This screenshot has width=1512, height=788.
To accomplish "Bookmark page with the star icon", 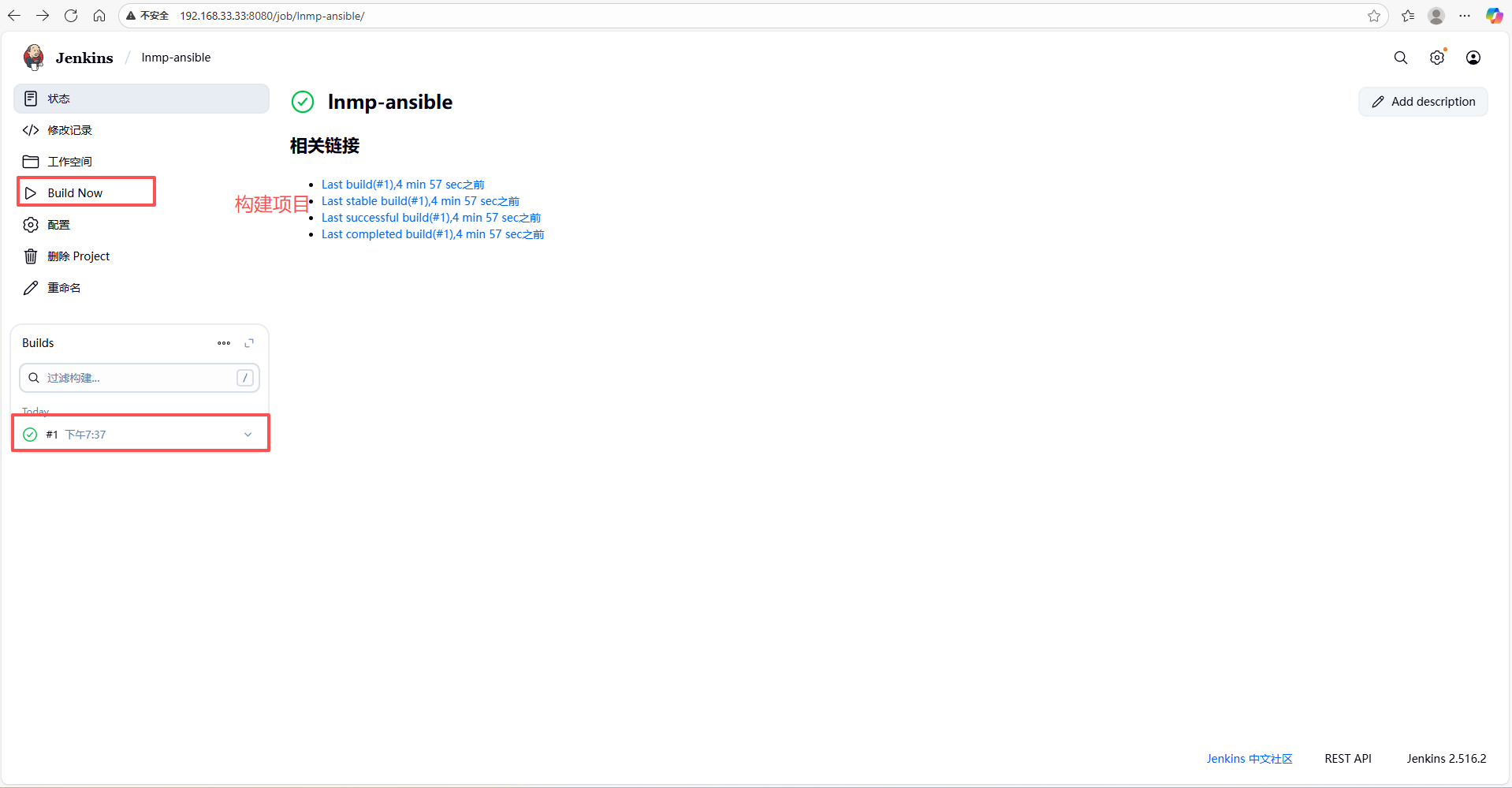I will tap(1374, 16).
